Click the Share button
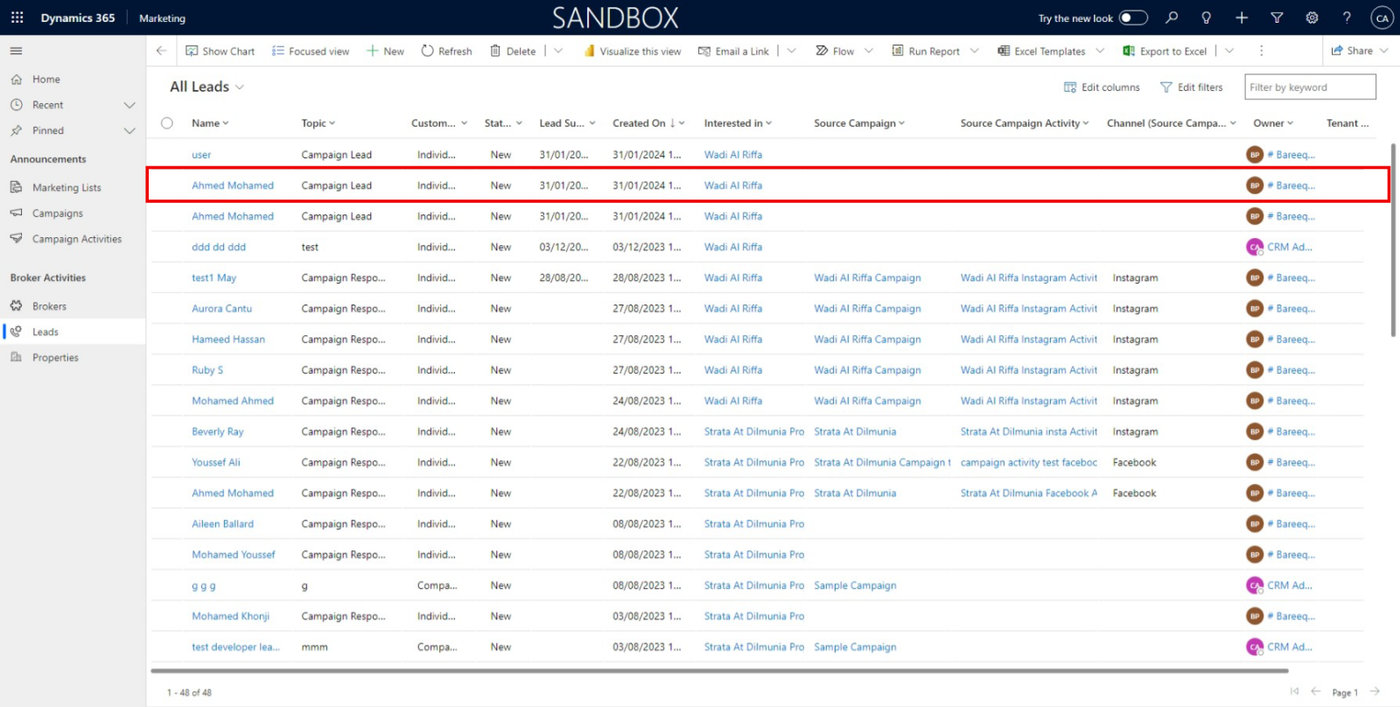 point(1352,51)
